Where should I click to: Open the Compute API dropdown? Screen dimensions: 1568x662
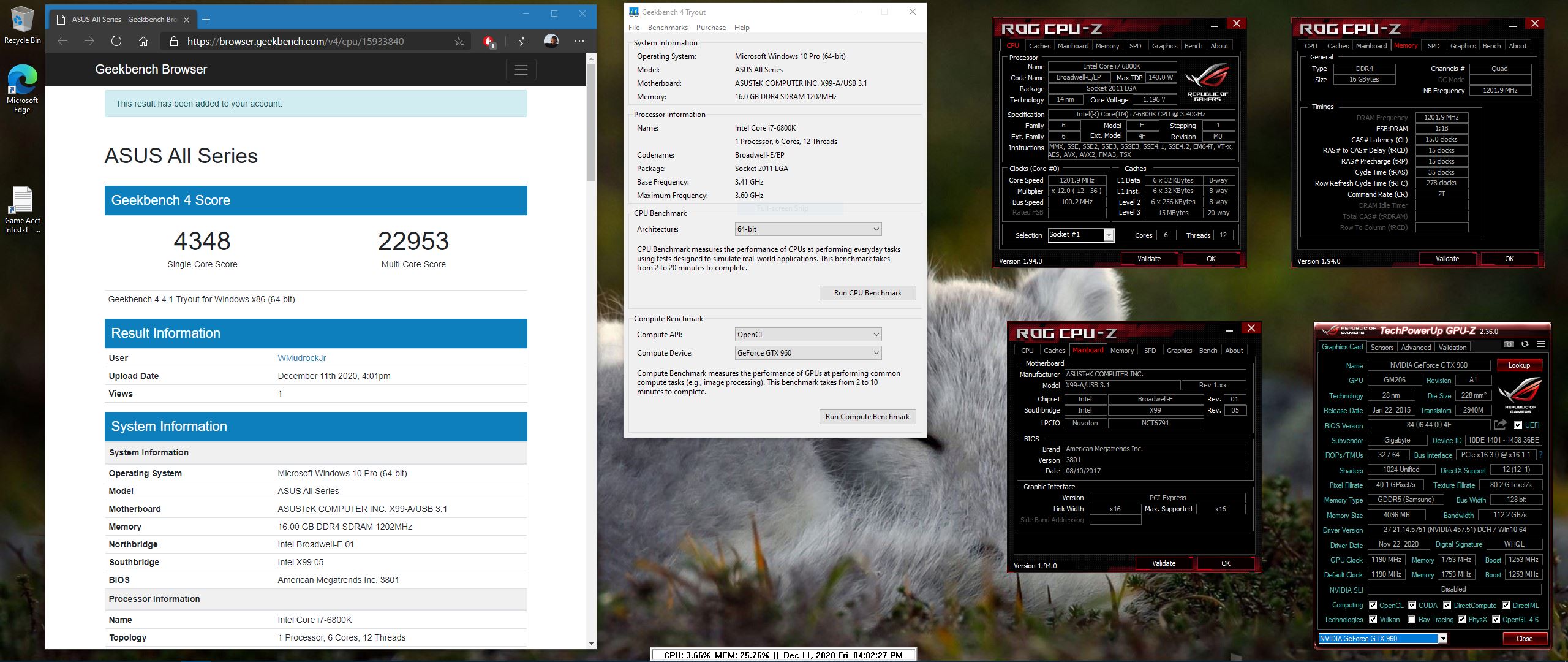(809, 335)
